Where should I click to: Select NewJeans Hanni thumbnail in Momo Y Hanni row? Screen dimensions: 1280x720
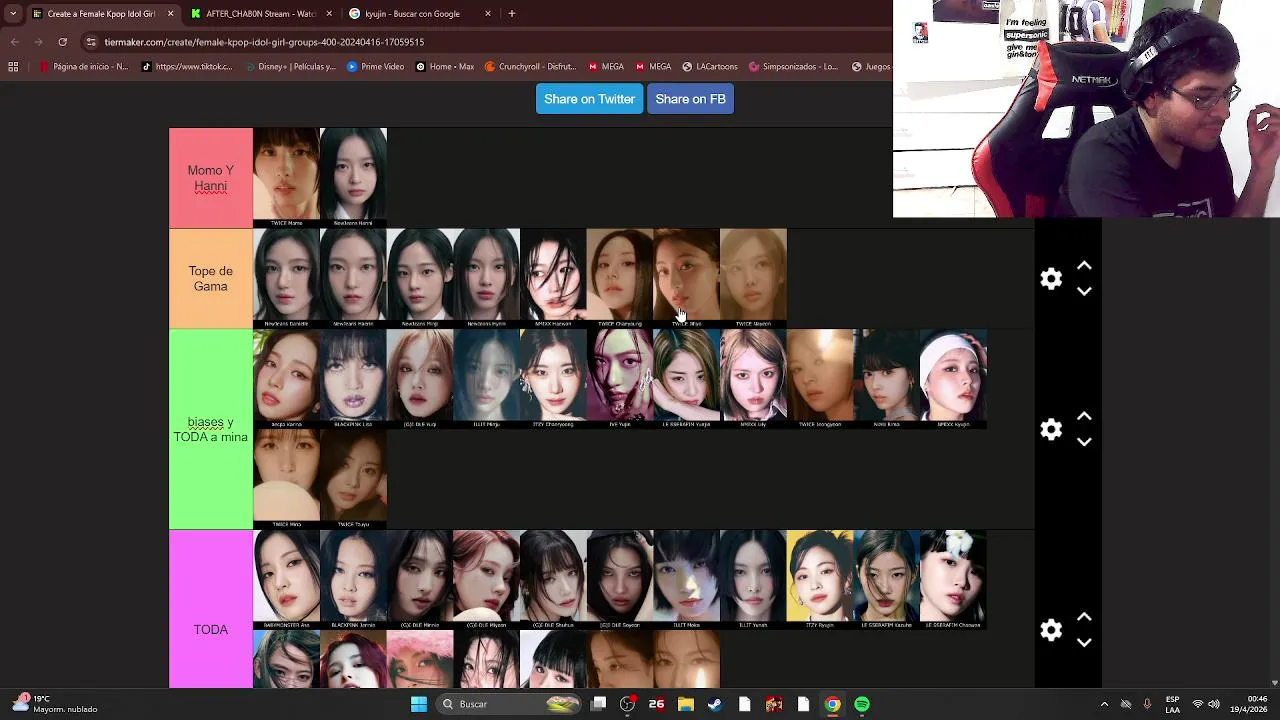353,177
